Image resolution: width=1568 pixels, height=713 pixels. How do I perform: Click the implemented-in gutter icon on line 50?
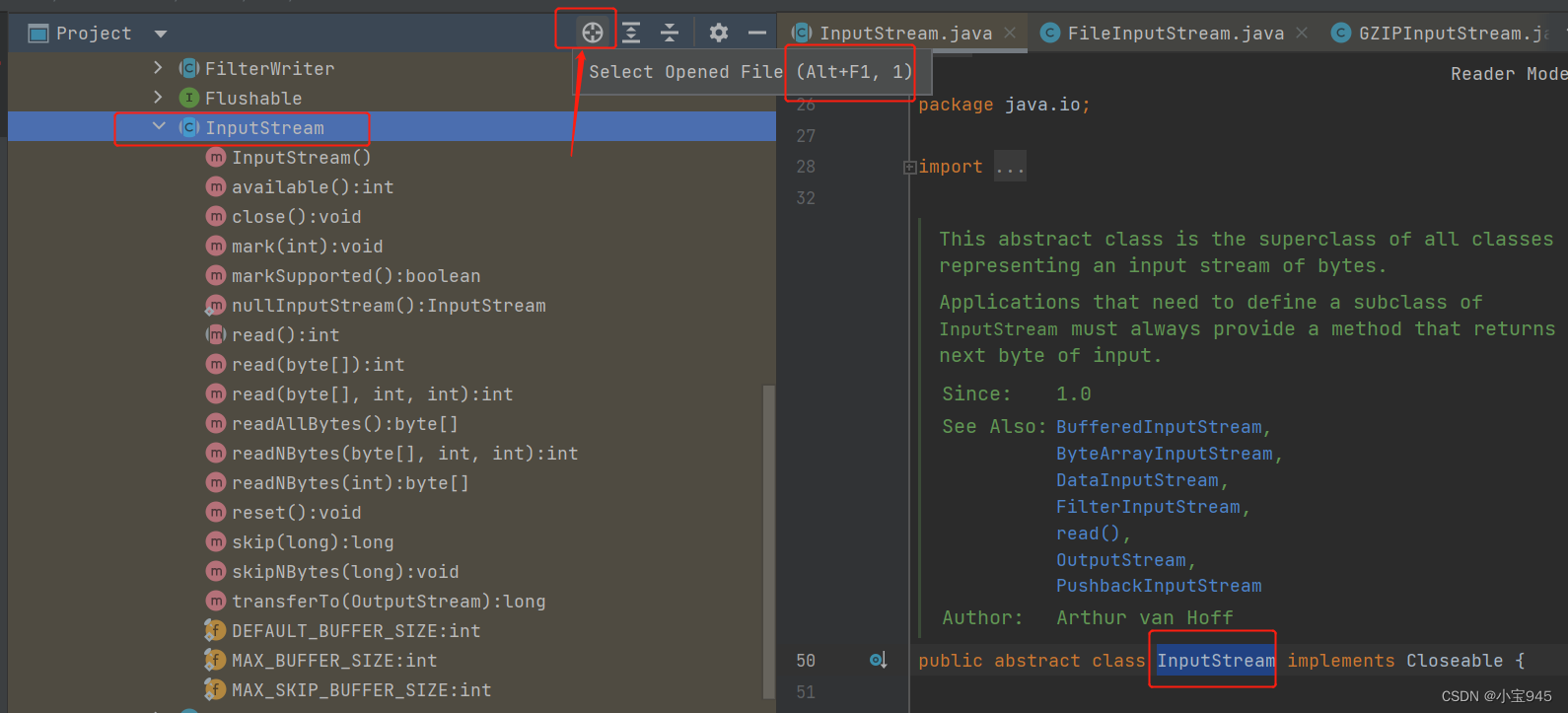click(878, 660)
